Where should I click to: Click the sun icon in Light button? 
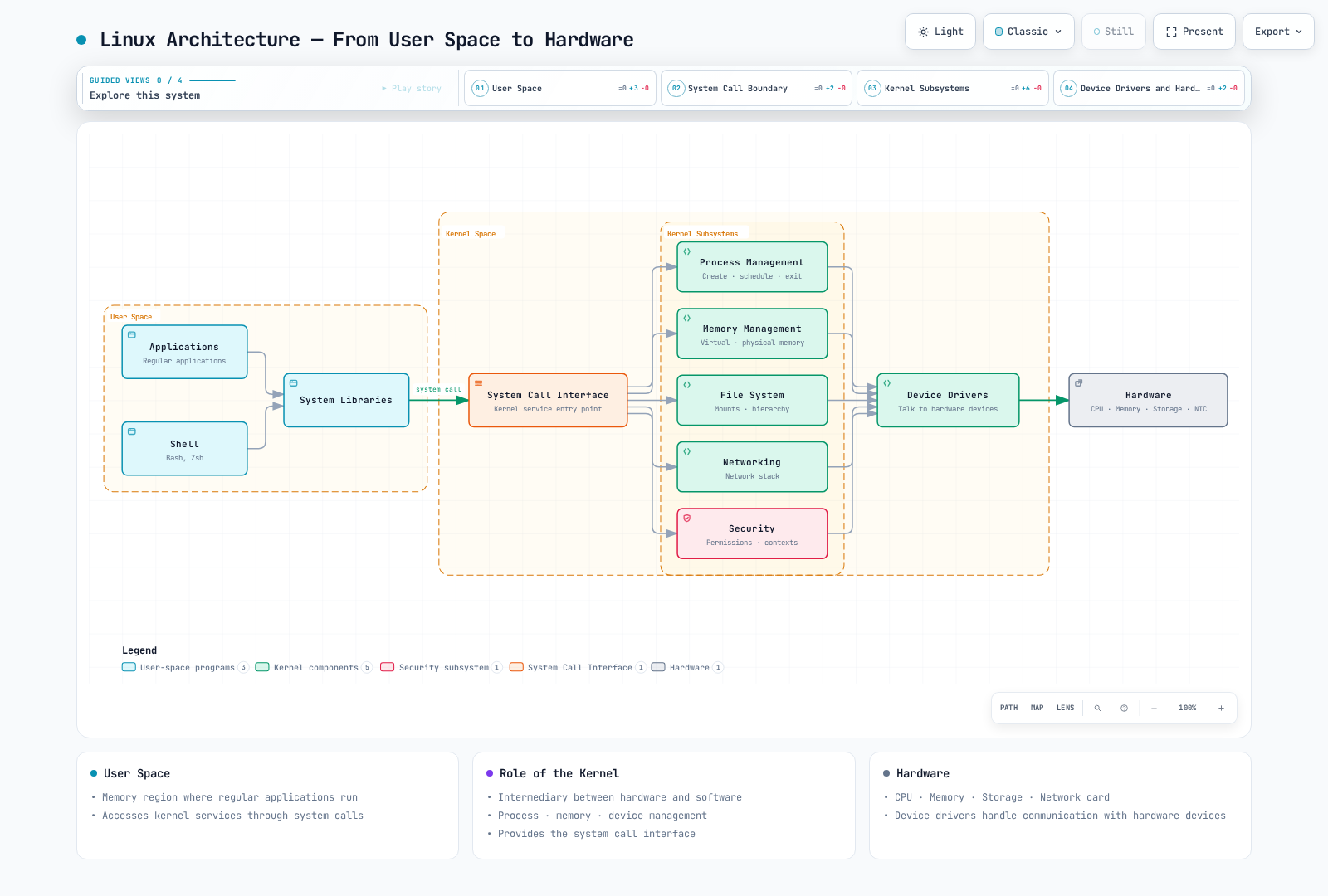[923, 32]
